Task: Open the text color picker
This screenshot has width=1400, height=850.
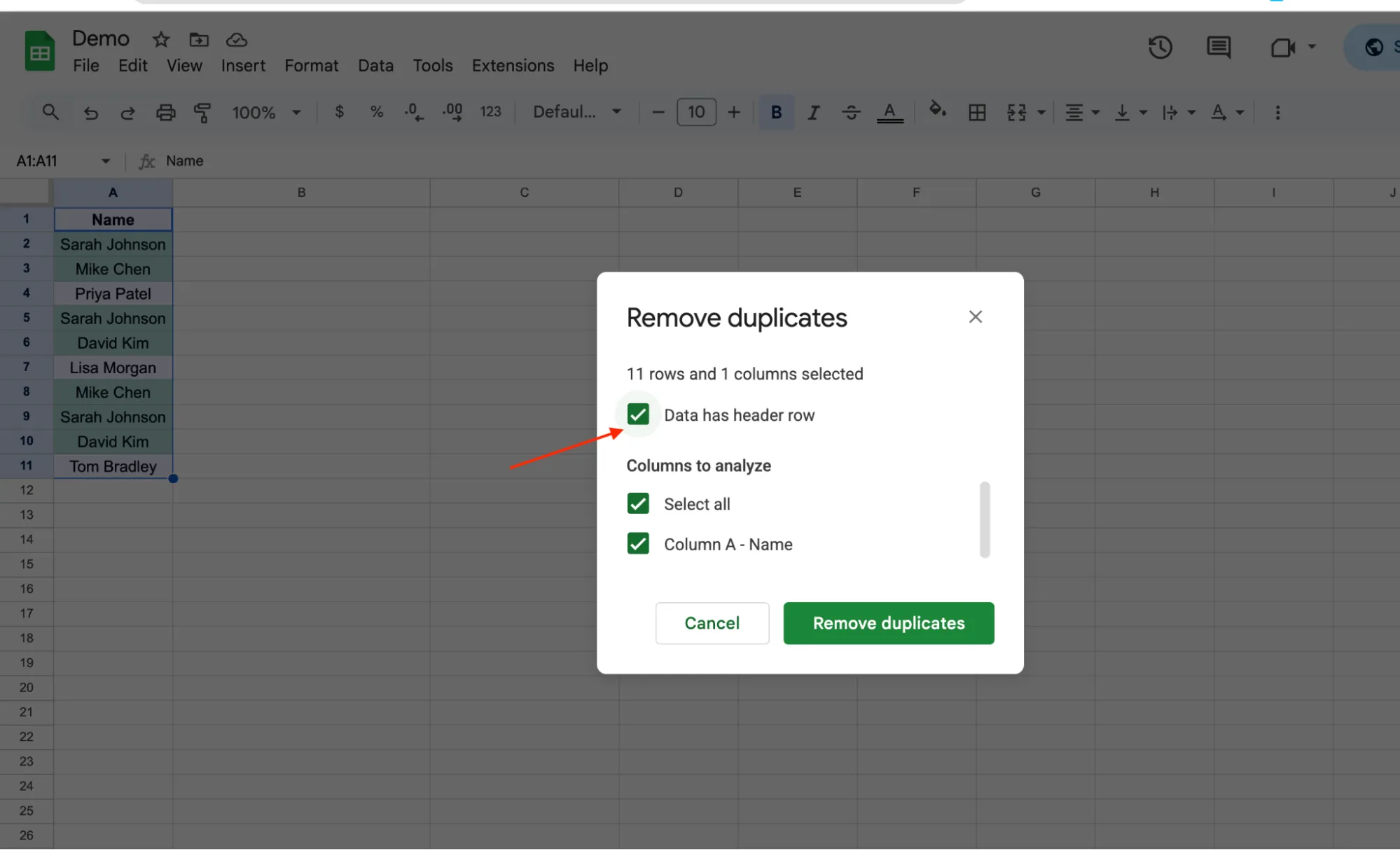Action: (x=889, y=112)
